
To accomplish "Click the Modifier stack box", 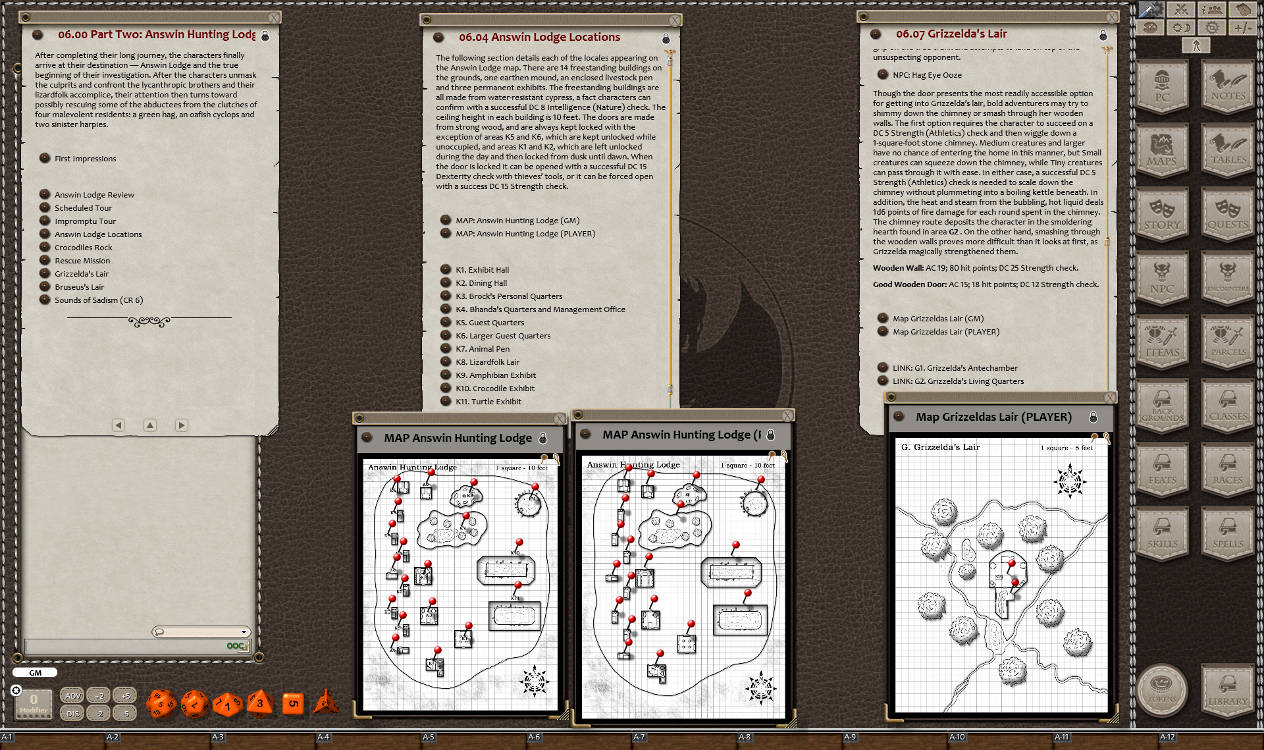I will (34, 704).
